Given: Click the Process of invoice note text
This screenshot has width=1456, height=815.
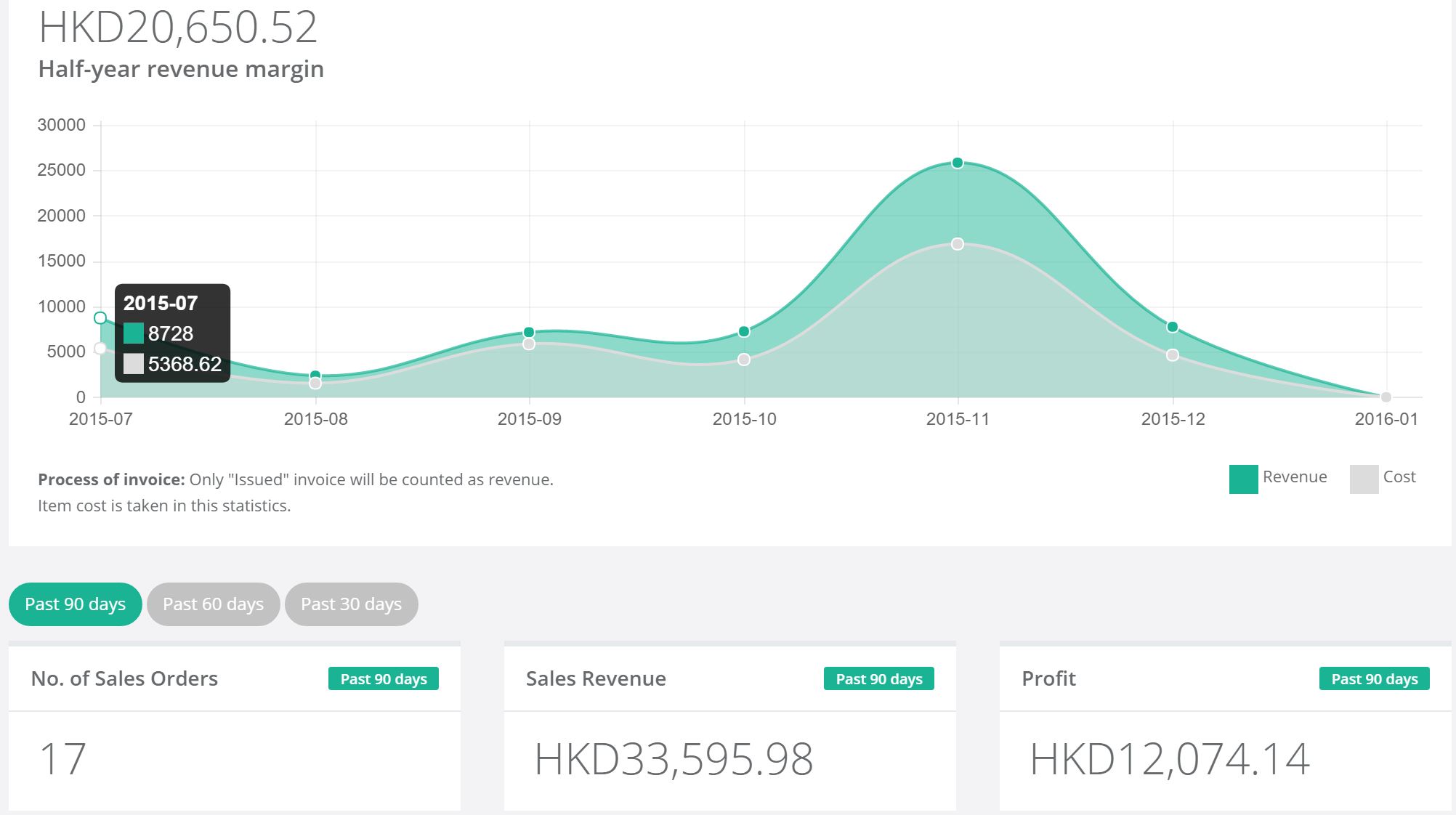Looking at the screenshot, I should coord(296,479).
